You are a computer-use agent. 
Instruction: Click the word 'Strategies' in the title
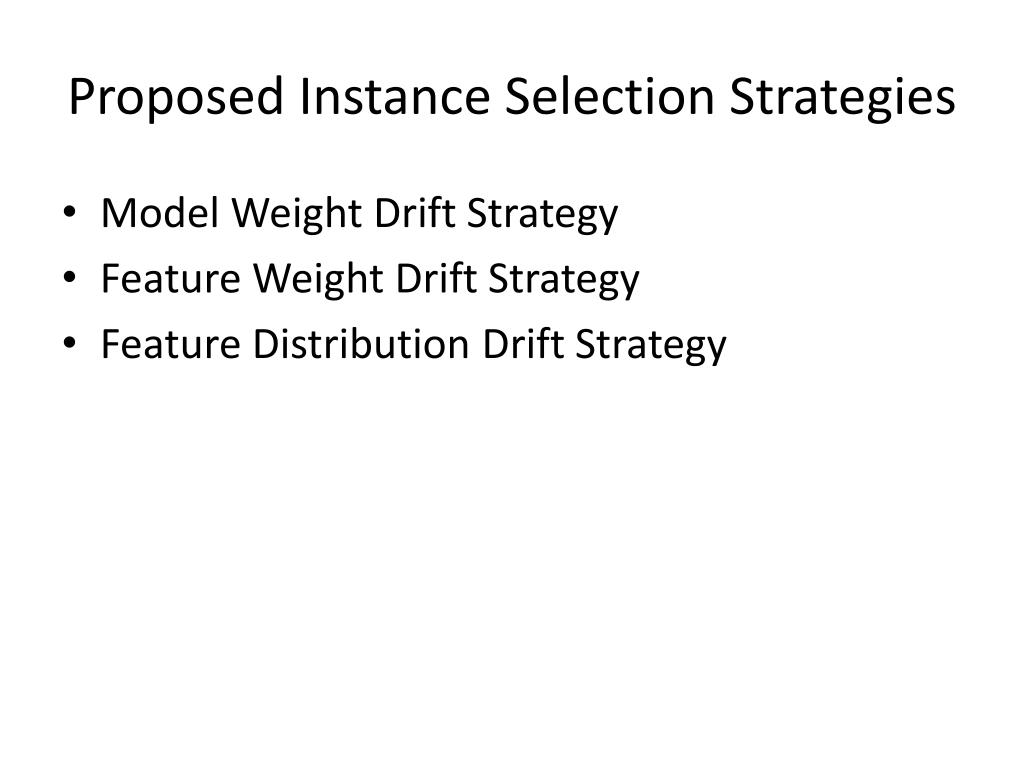pos(842,98)
